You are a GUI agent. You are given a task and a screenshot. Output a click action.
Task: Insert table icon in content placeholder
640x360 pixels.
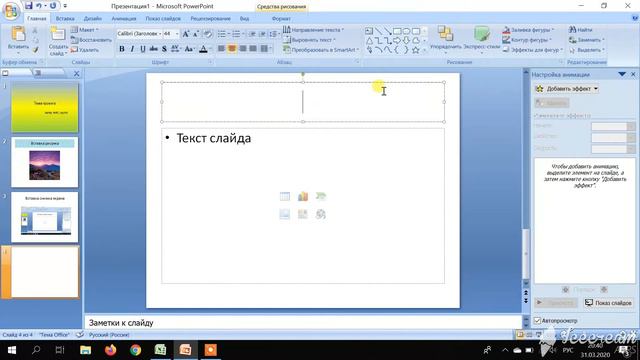click(x=285, y=196)
